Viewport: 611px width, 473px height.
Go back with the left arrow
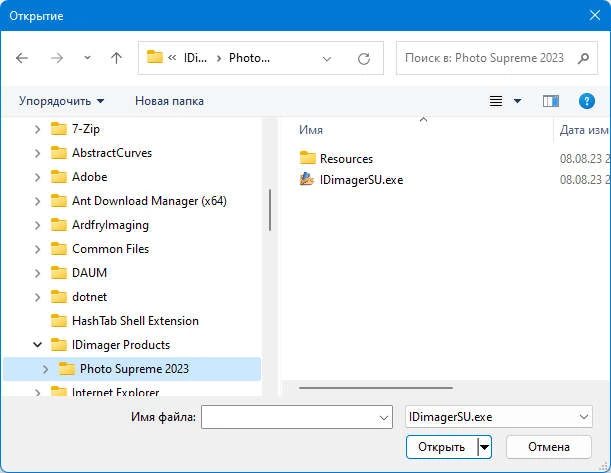point(22,58)
